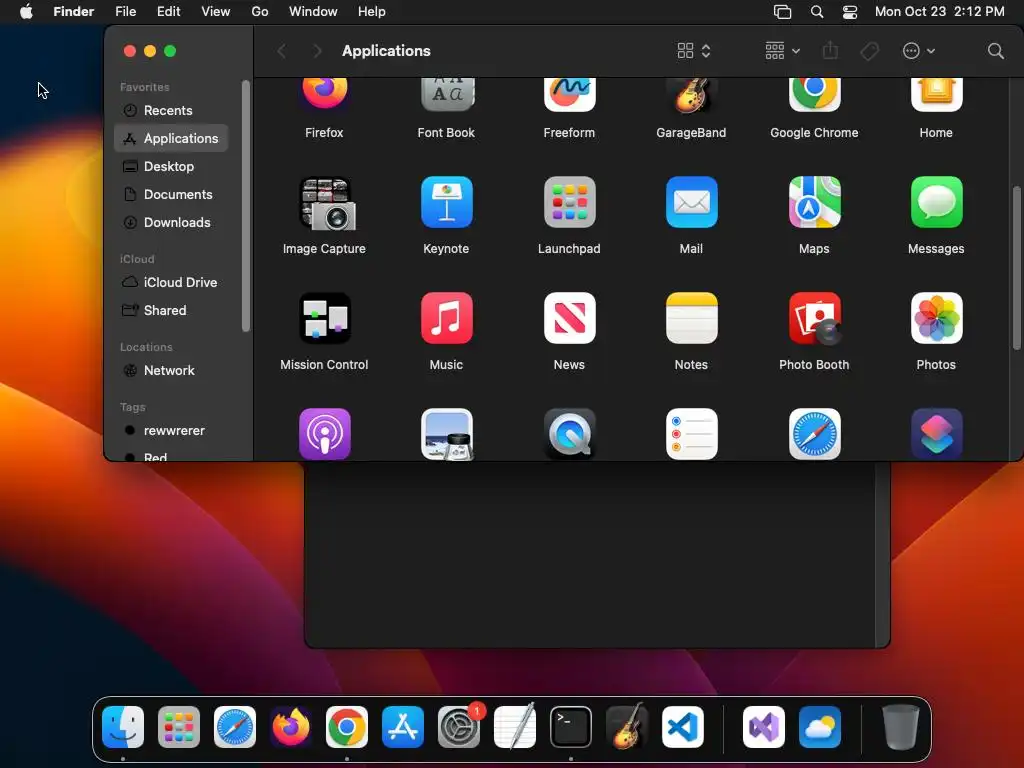Open Spotlight search in the menu bar
The image size is (1024, 768).
pyautogui.click(x=816, y=12)
